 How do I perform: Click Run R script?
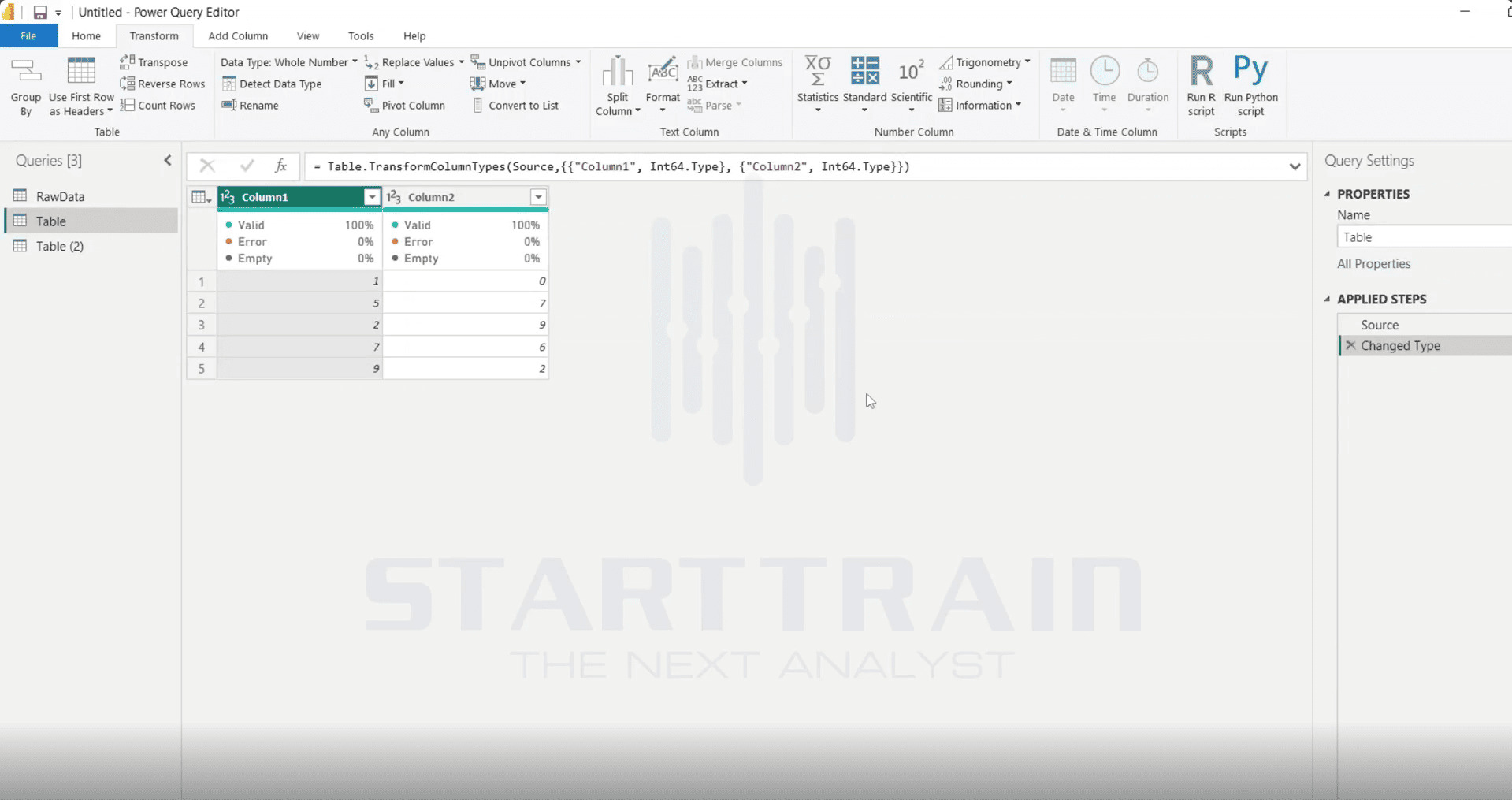(x=1201, y=86)
